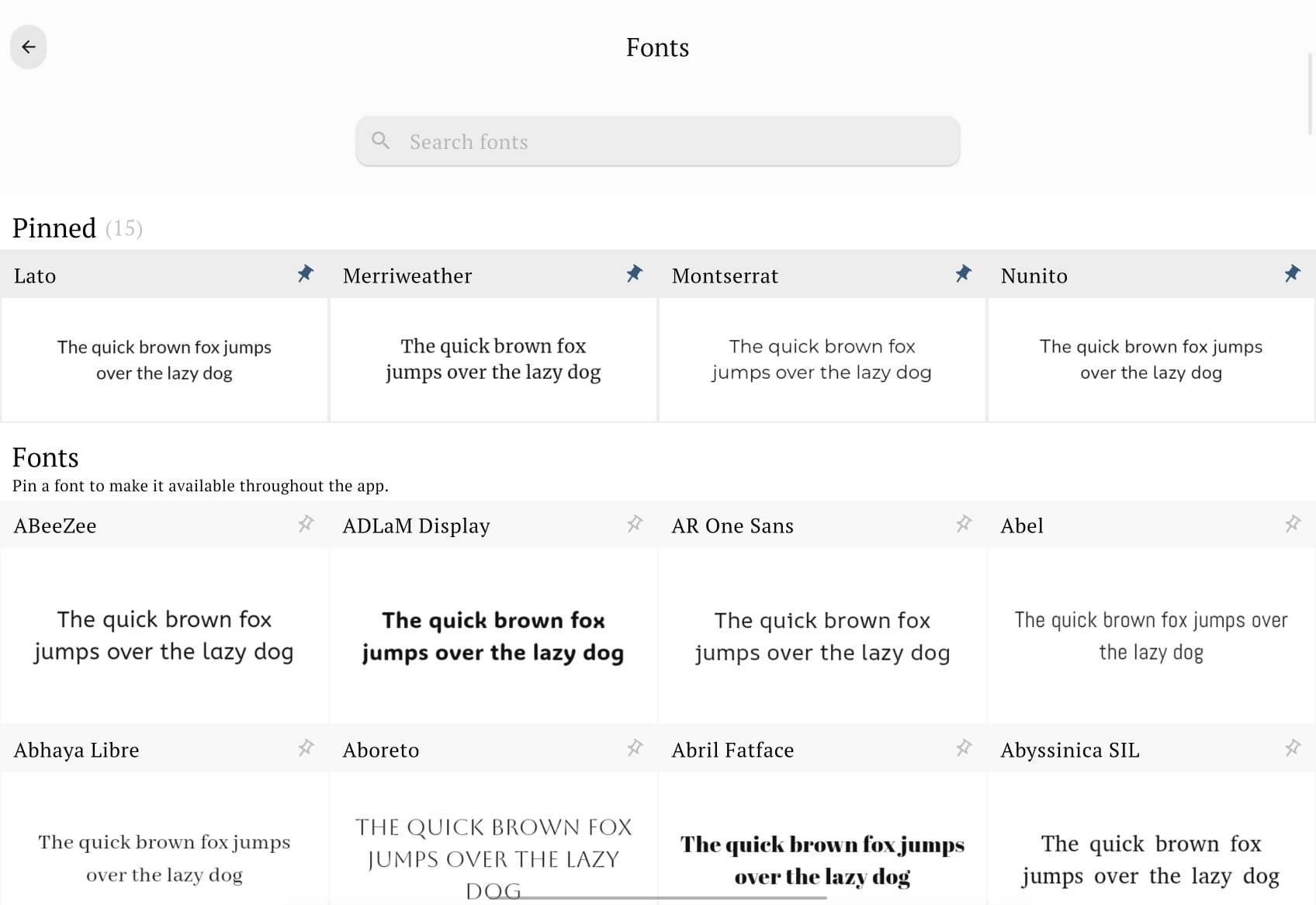Select the Abel preview text
The height and width of the screenshot is (905, 1316).
click(x=1150, y=636)
